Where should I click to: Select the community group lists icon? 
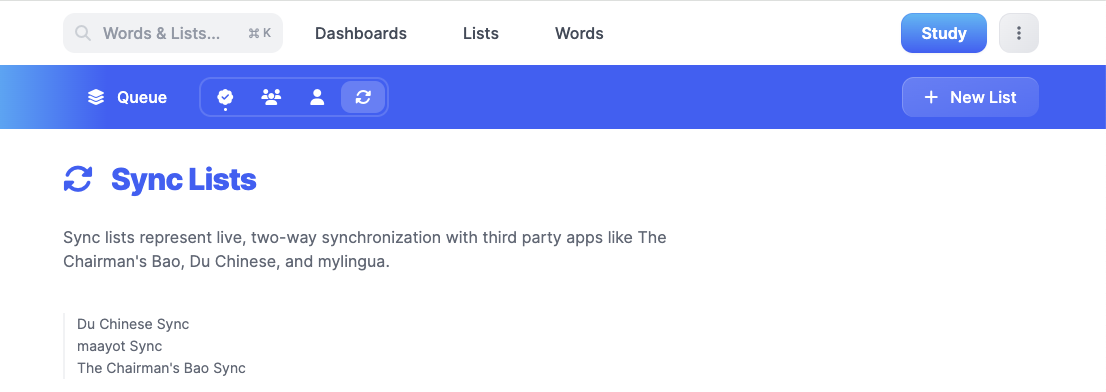click(271, 97)
